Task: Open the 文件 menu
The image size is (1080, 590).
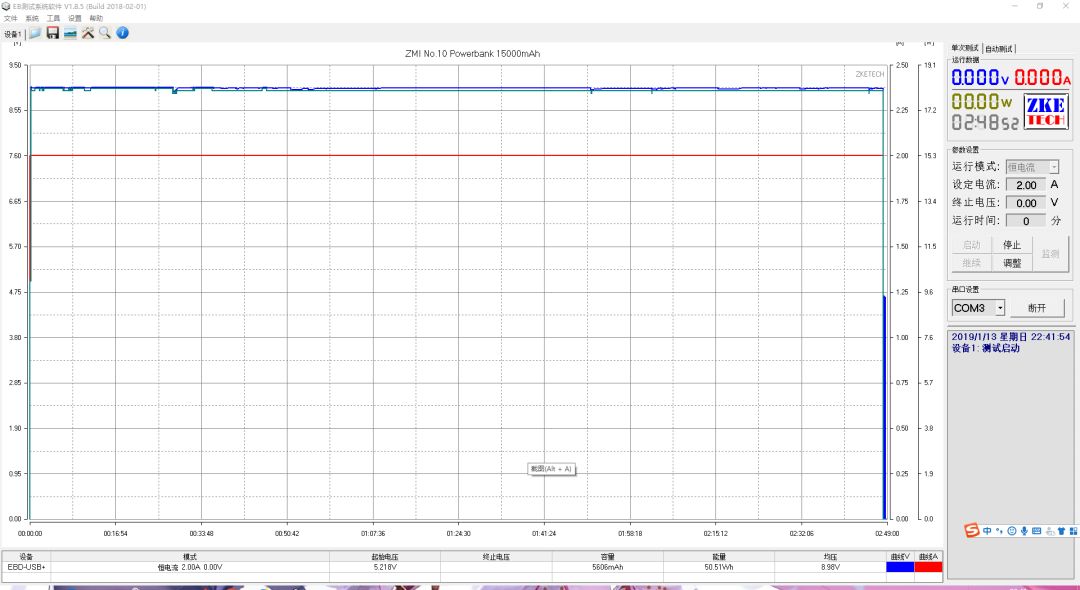Action: point(11,19)
